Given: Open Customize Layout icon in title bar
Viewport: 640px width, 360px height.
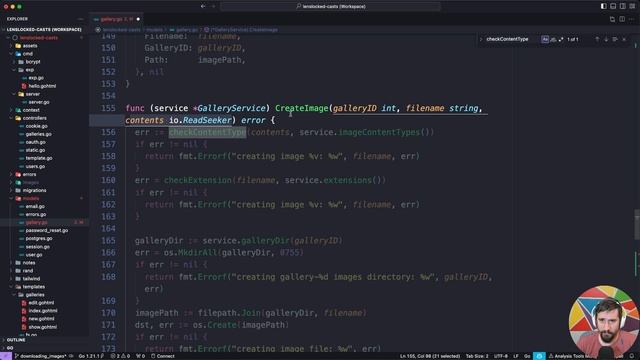Looking at the screenshot, I should [632, 6].
